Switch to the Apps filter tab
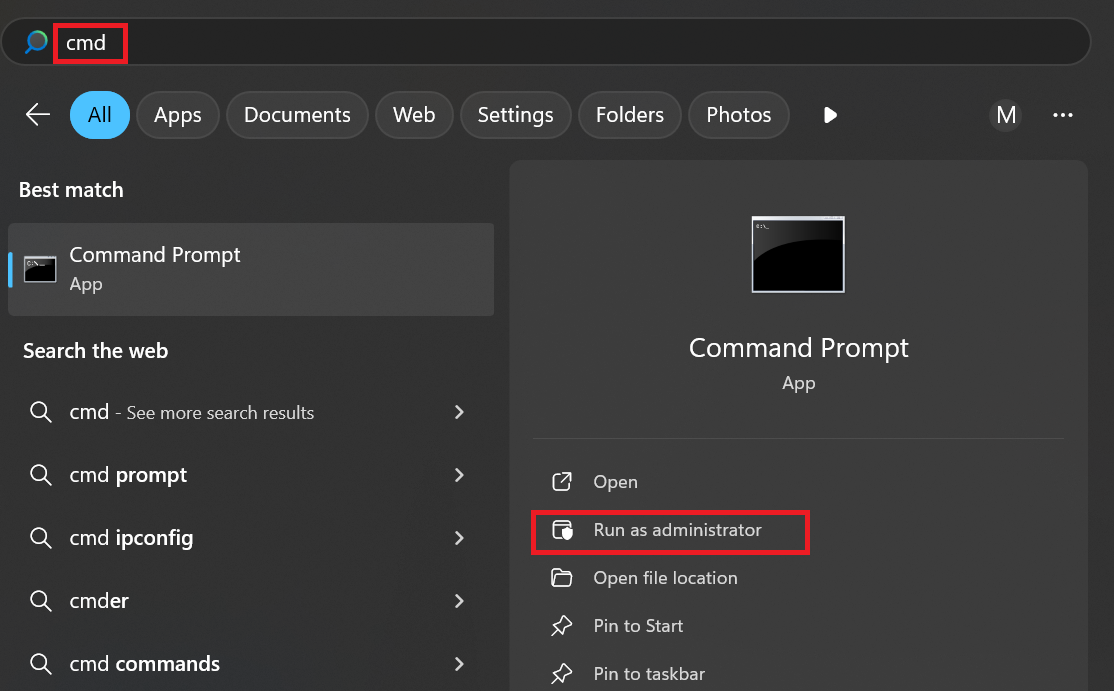The height and width of the screenshot is (691, 1114). pyautogui.click(x=178, y=114)
